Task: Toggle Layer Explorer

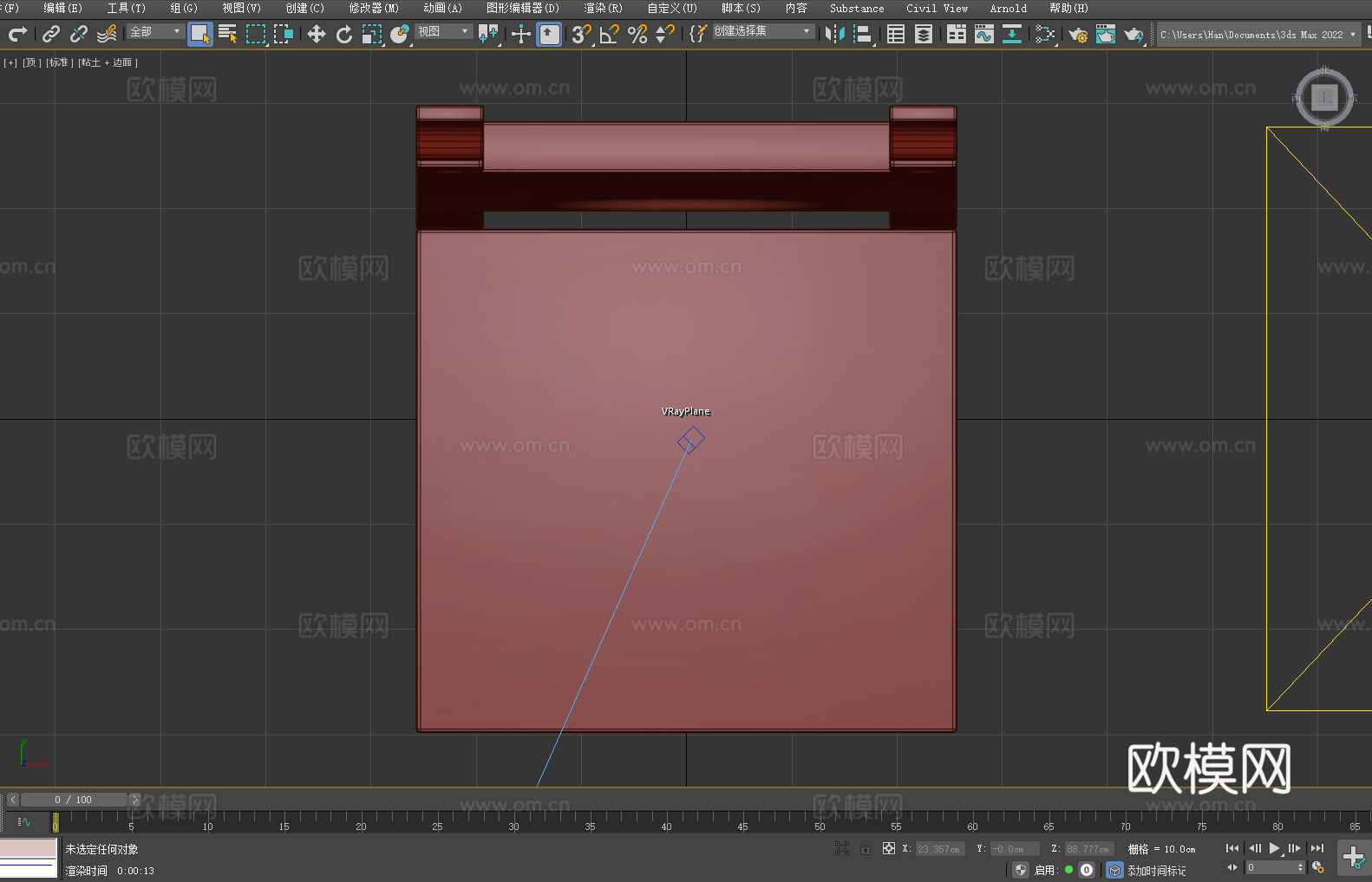Action: [x=924, y=34]
